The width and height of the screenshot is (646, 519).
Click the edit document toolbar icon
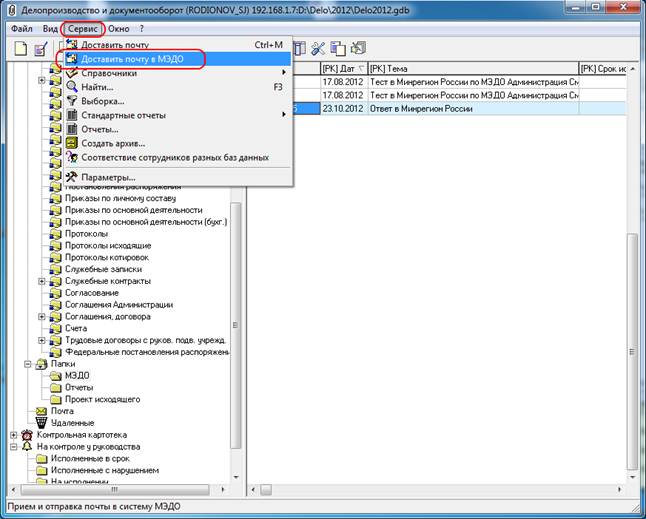tap(41, 49)
